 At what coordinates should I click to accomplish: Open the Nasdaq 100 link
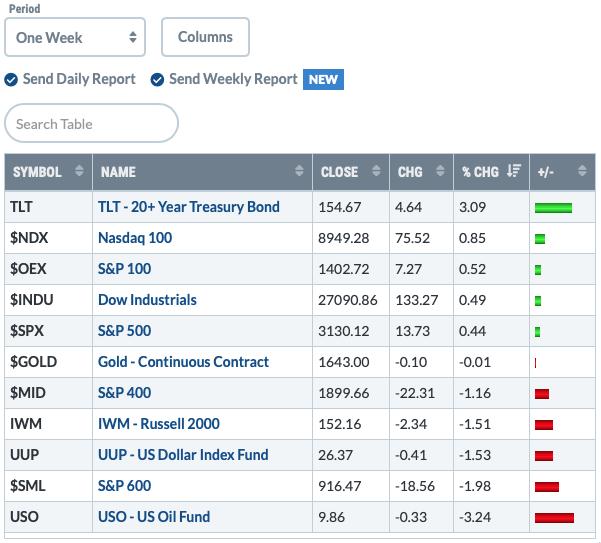135,238
